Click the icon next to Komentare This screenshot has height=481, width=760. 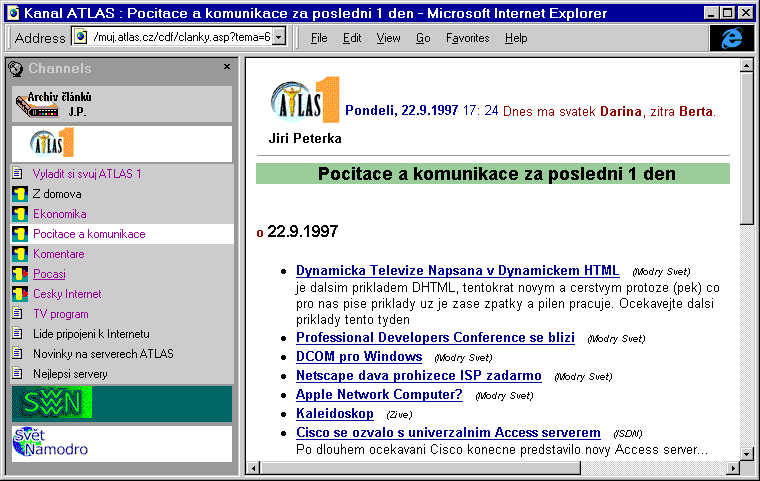[20, 254]
